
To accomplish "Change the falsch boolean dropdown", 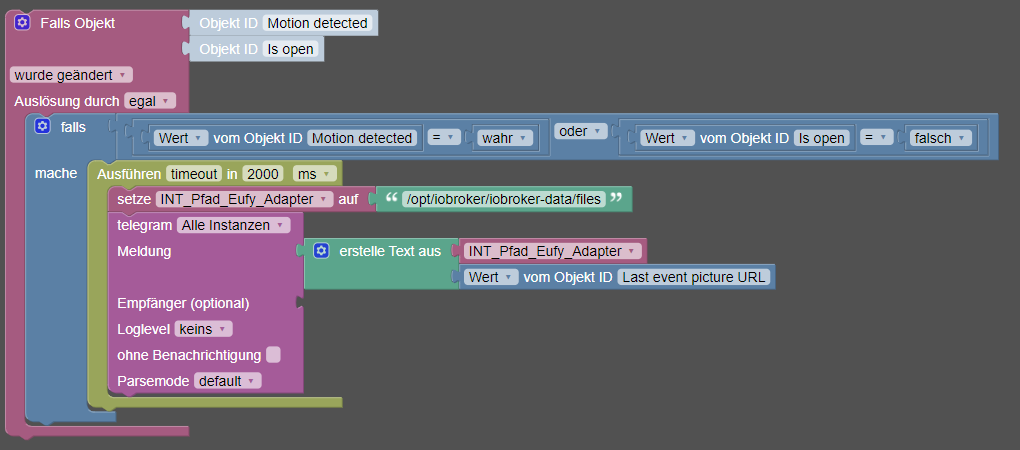I will tap(937, 138).
